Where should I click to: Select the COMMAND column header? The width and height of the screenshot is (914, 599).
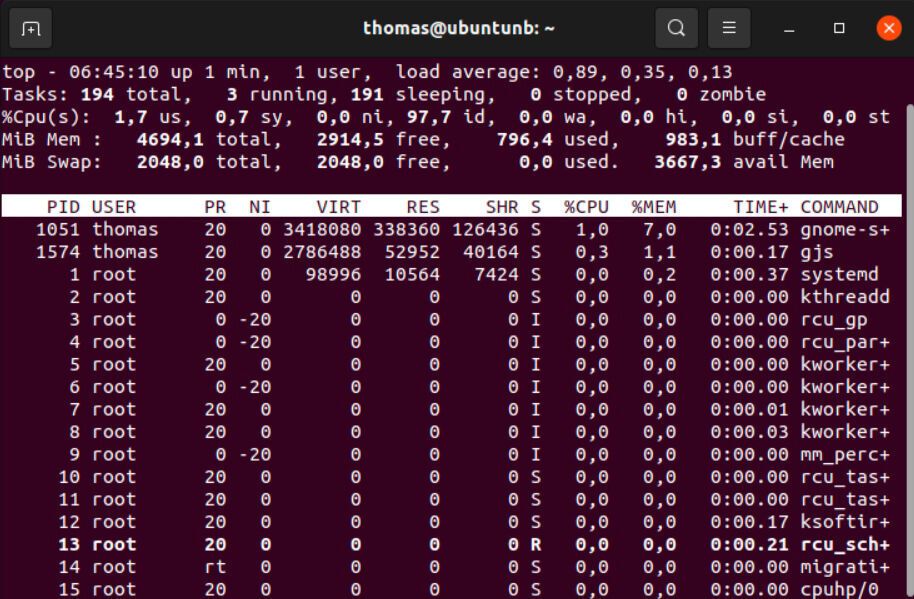[x=840, y=206]
